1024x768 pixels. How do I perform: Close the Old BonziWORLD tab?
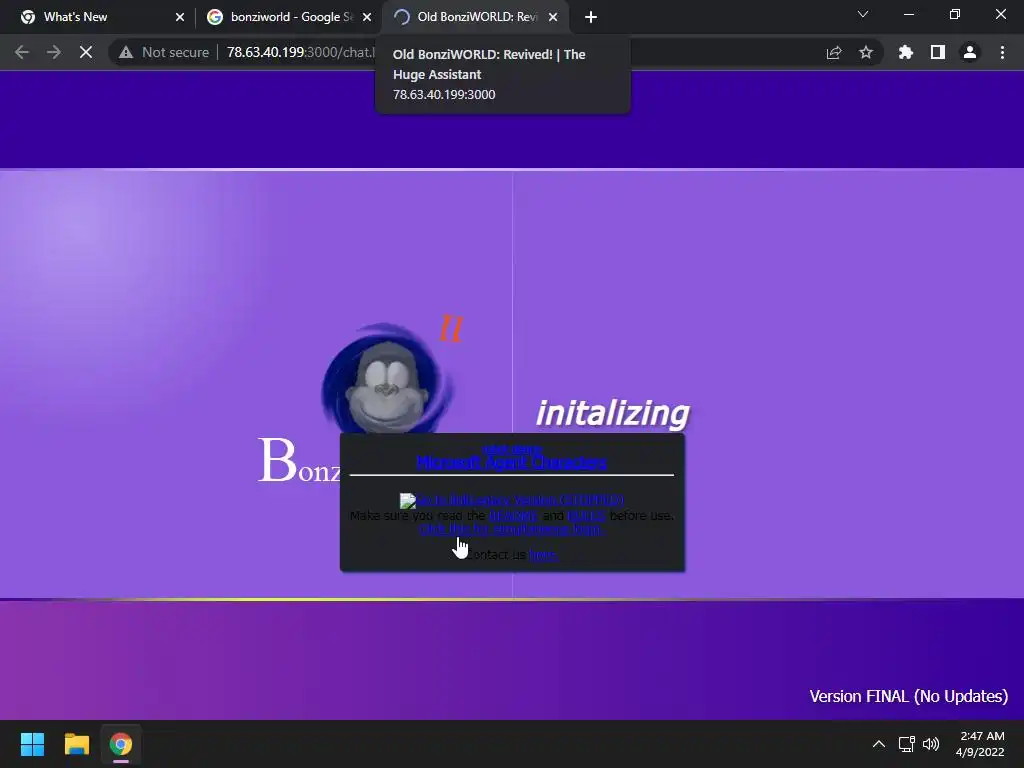click(553, 17)
